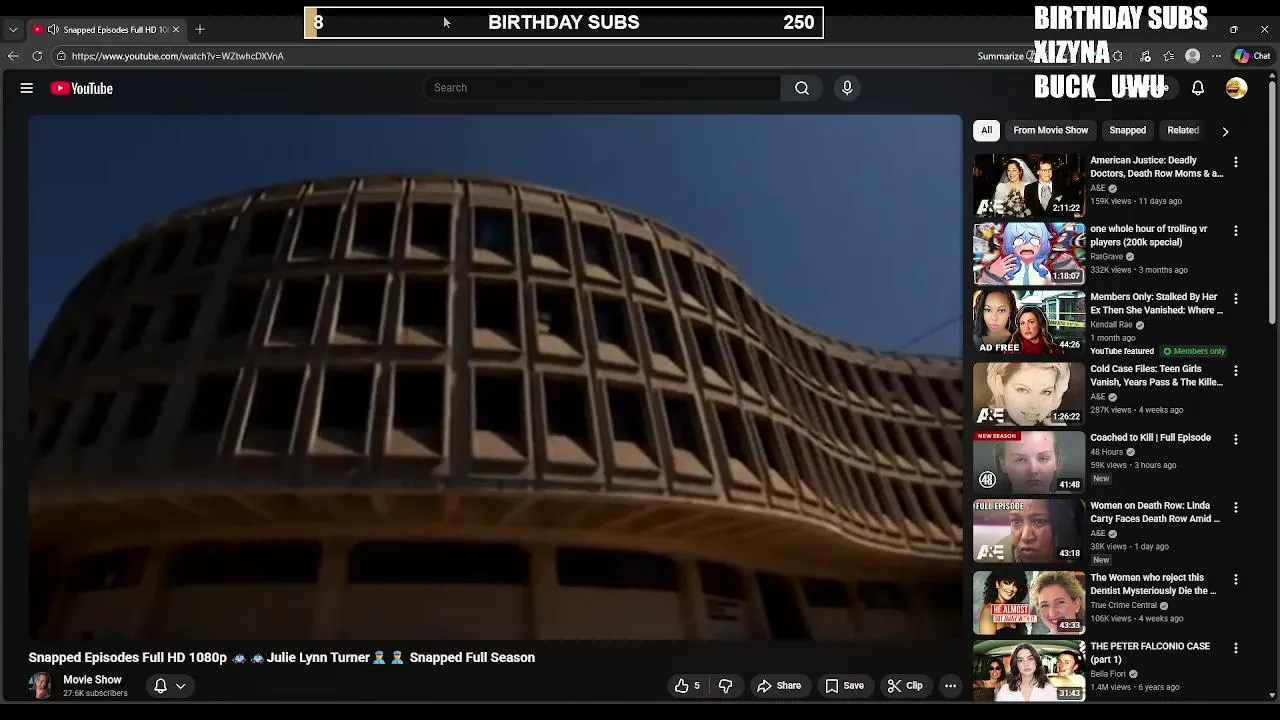
Task: Open the tab search dropdown chevron
Action: pyautogui.click(x=13, y=29)
